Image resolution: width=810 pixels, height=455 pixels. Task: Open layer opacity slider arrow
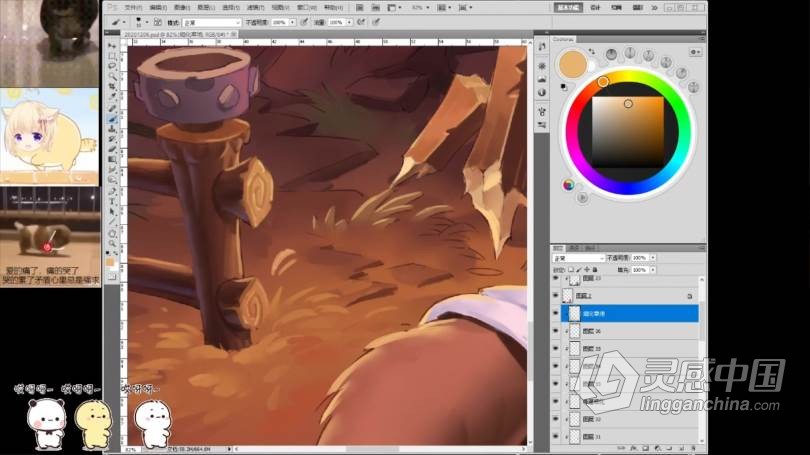[x=652, y=258]
